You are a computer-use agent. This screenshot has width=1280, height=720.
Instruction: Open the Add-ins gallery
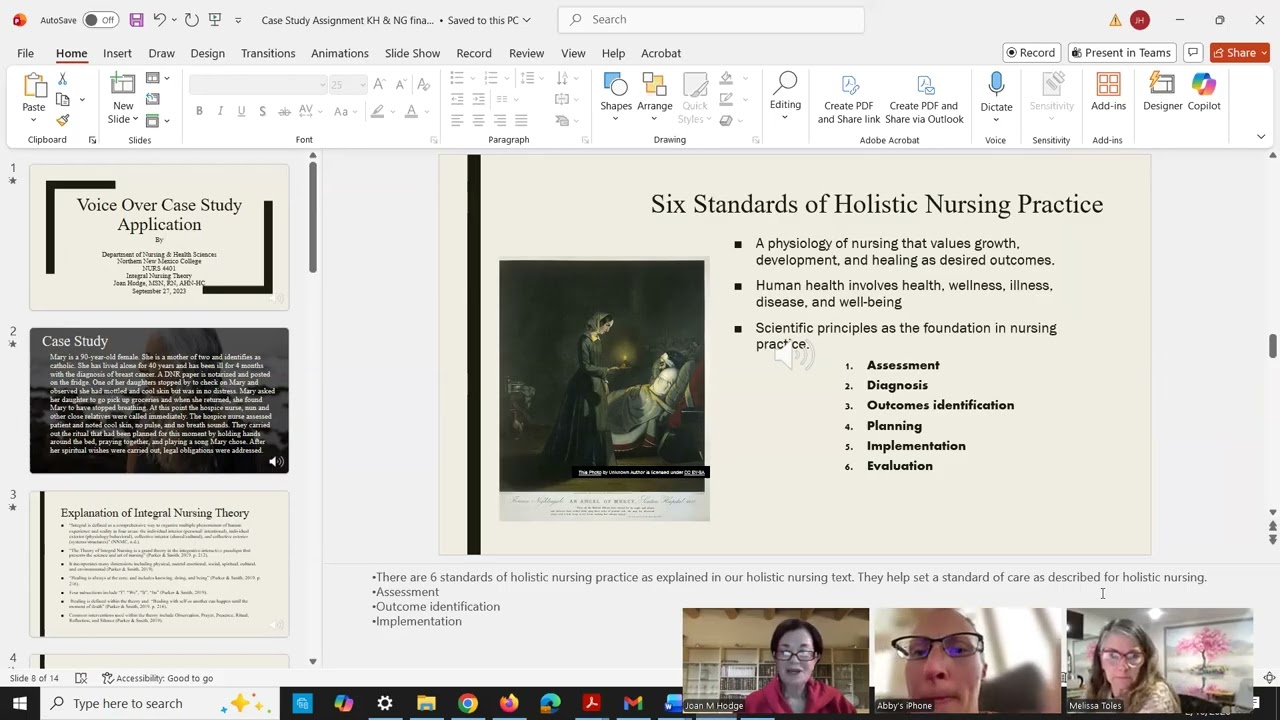(1108, 93)
